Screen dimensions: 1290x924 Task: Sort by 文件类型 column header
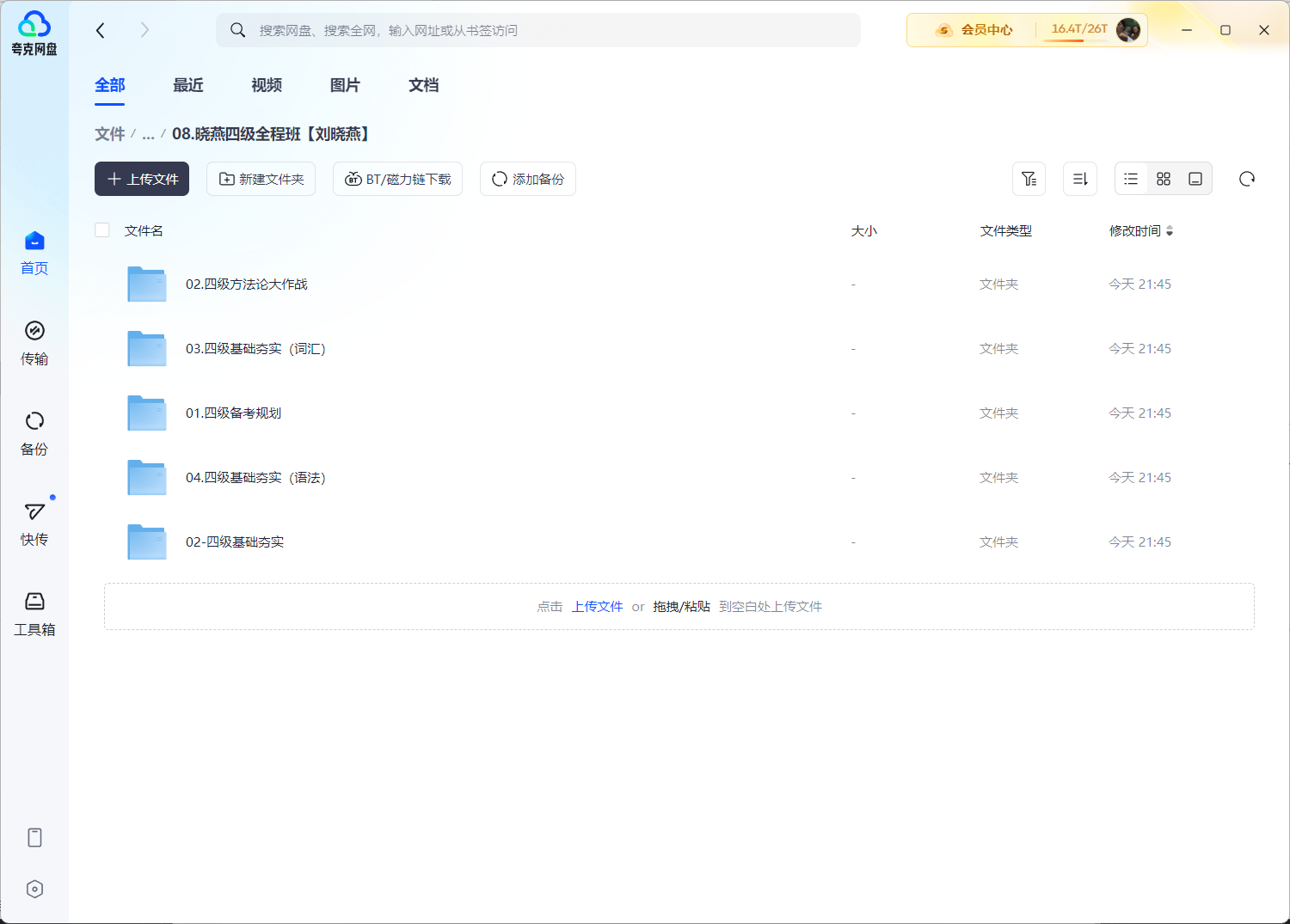(1005, 230)
